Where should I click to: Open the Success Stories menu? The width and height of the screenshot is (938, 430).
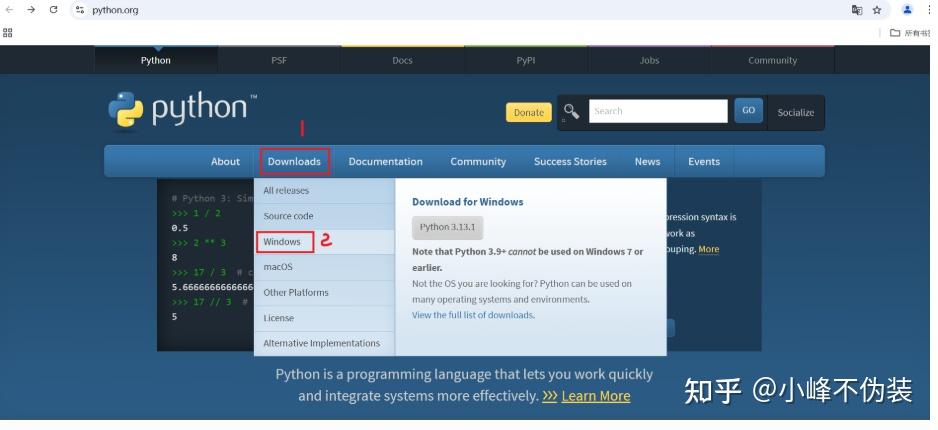[x=570, y=161]
